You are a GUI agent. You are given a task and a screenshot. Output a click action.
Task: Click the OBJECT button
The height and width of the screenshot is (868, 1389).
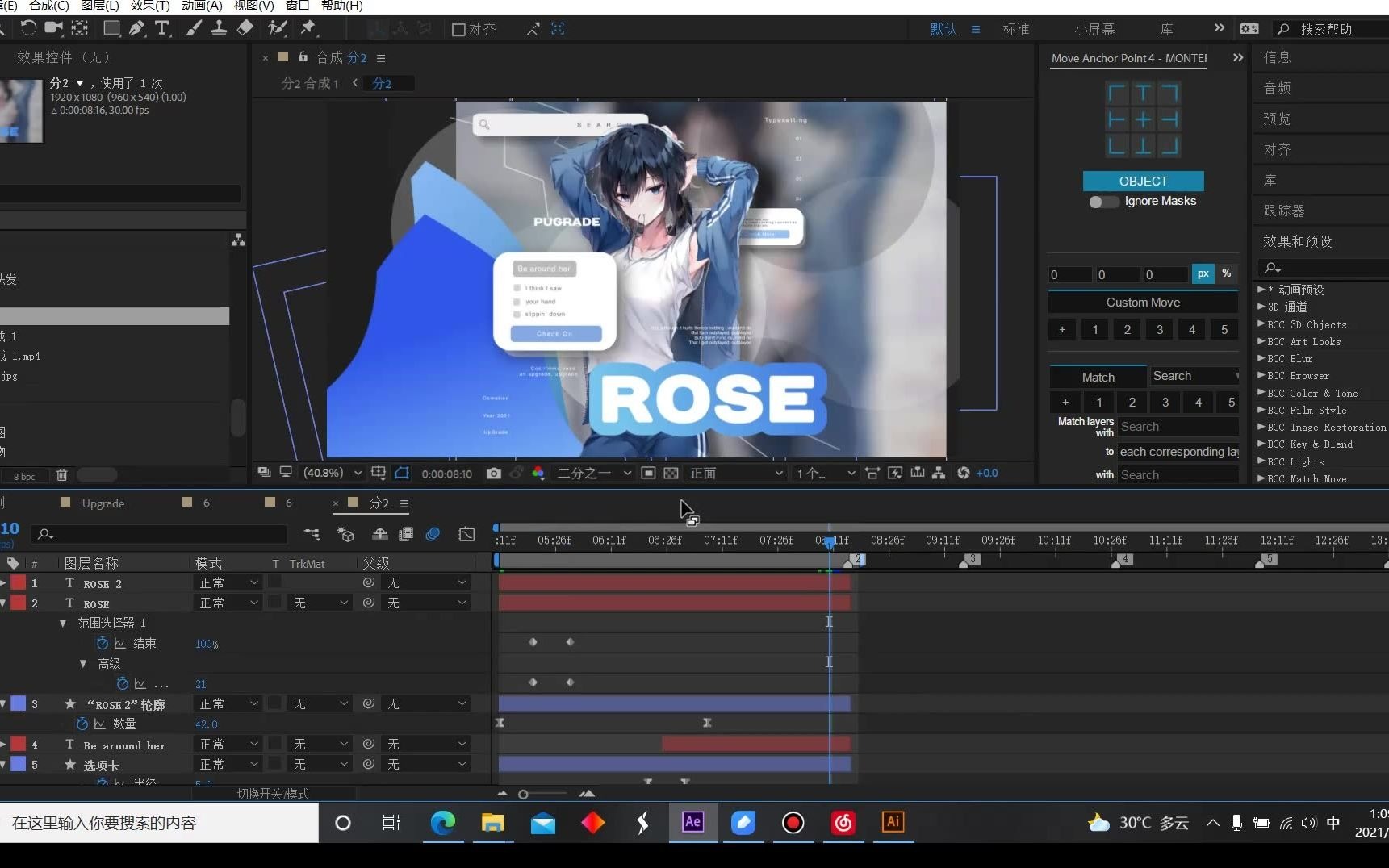(1143, 182)
